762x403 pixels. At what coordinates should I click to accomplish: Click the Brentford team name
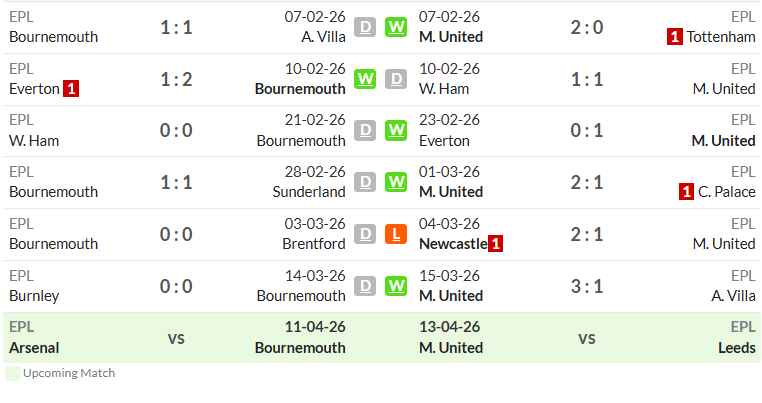[314, 244]
